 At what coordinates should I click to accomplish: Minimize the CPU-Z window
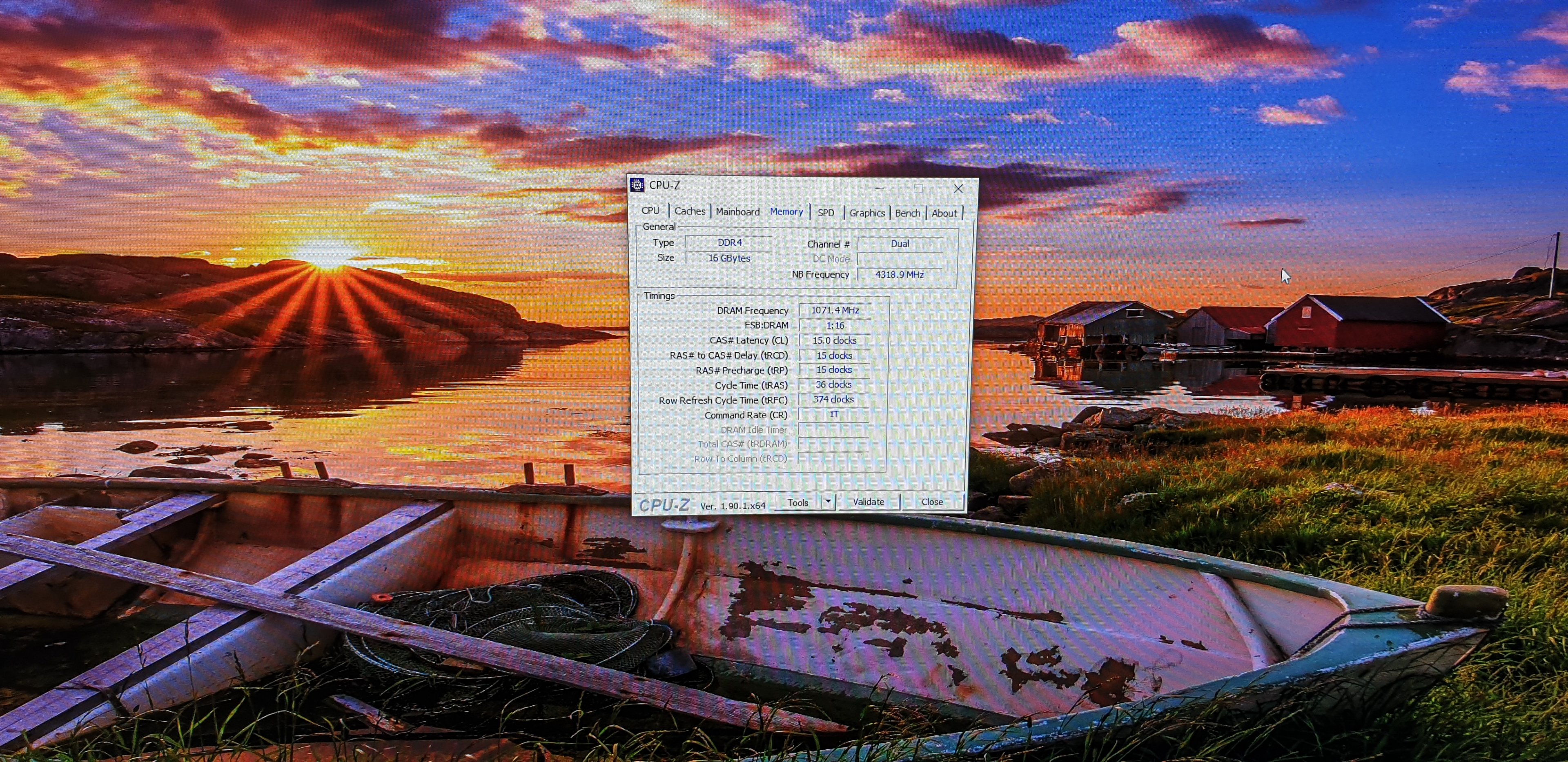pyautogui.click(x=879, y=188)
